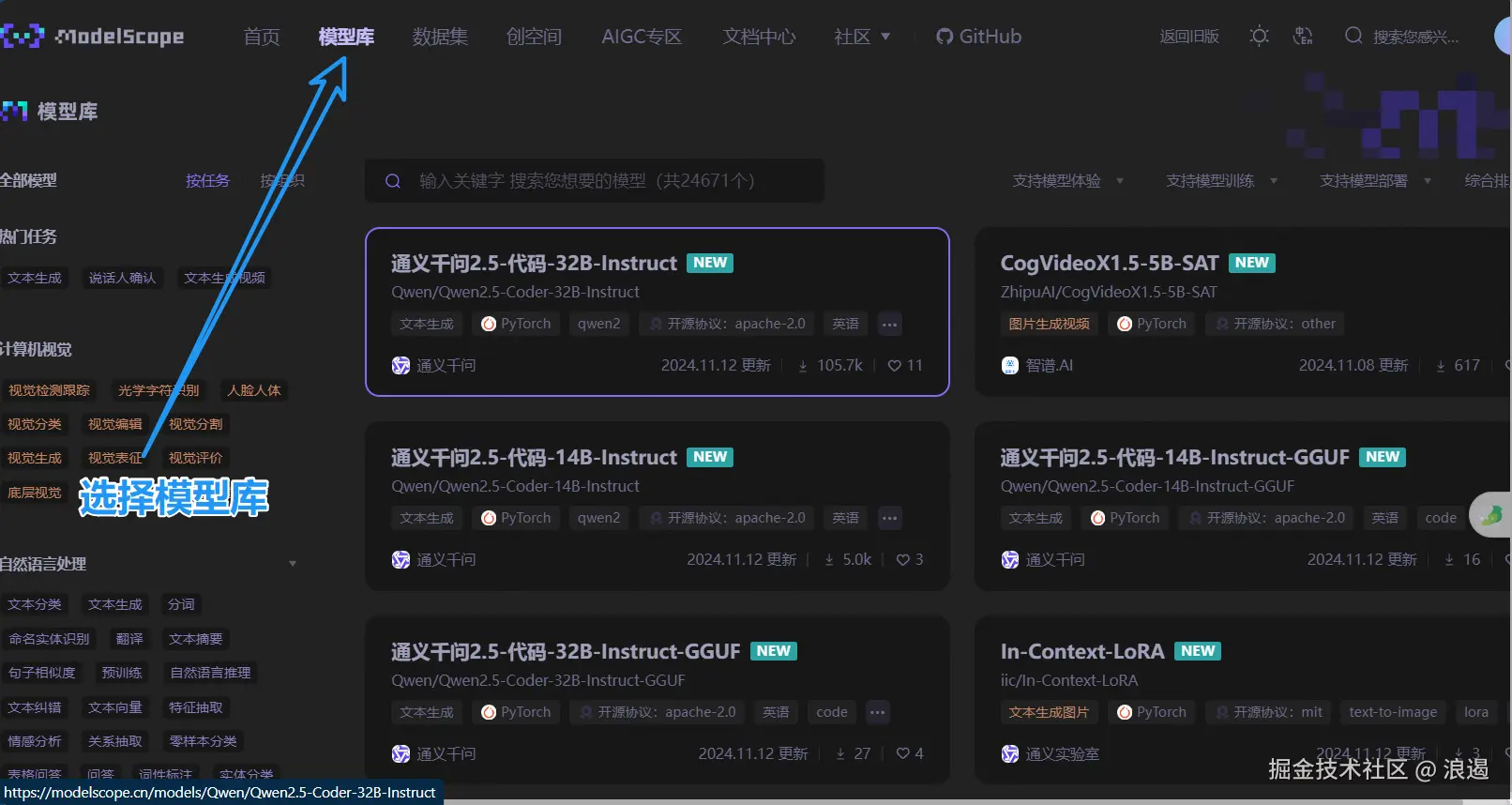Click 通义实验室 organization avatar
The image size is (1512, 805).
point(1009,753)
